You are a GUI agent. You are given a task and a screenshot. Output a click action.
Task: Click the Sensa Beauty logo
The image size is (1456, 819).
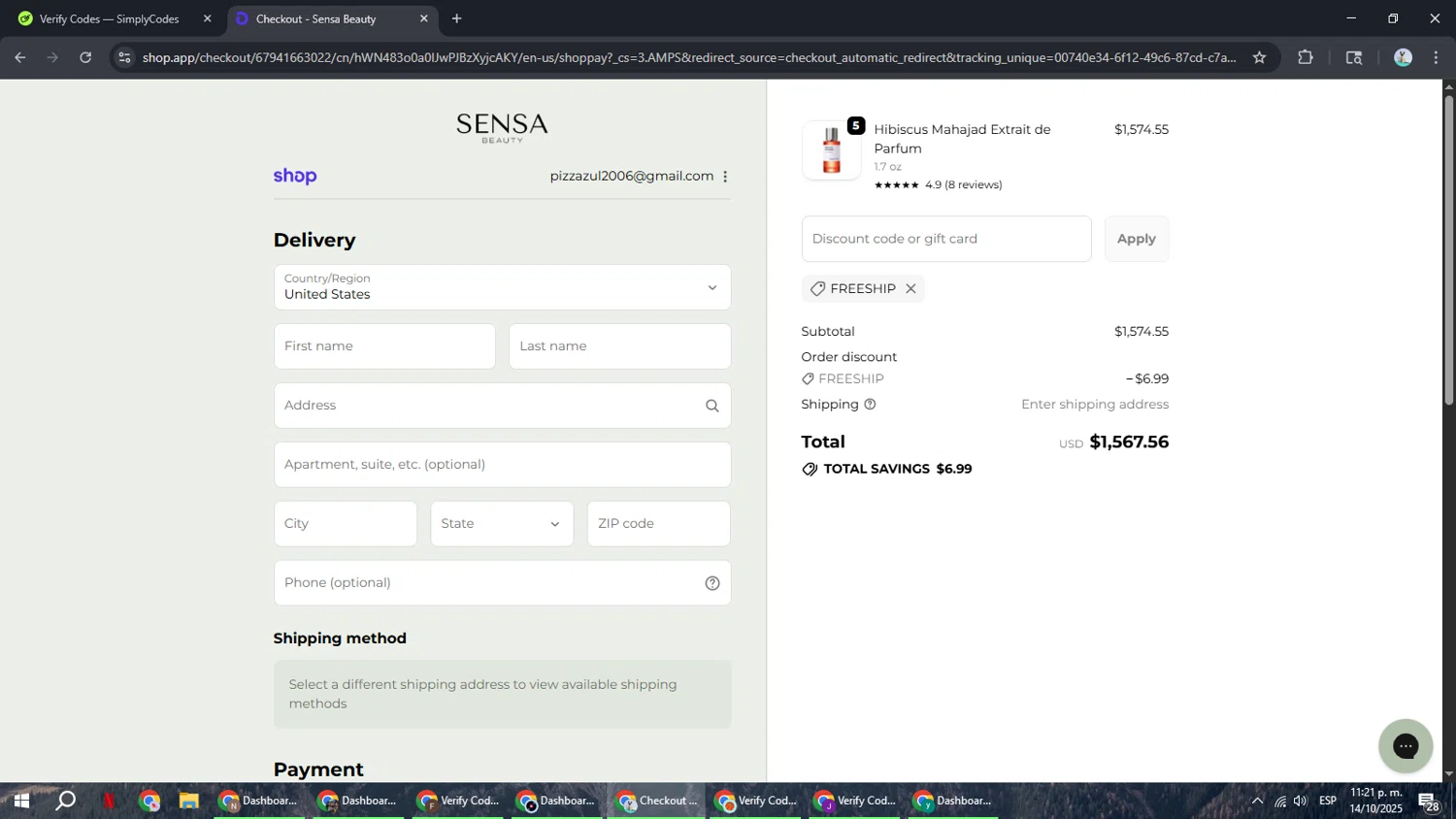(x=502, y=127)
